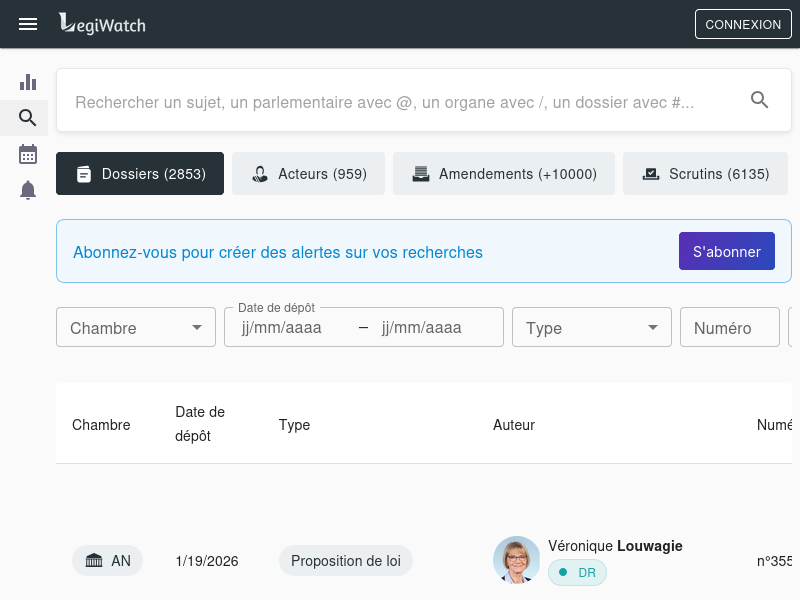Screen dimensions: 800x600
Task: Click the magnifier icon in the search bar
Action: click(x=759, y=100)
